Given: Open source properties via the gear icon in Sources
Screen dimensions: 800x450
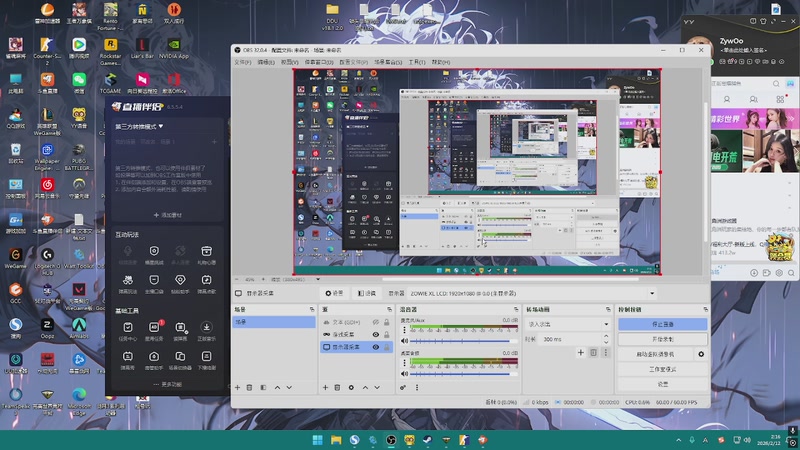Looking at the screenshot, I should 350,387.
